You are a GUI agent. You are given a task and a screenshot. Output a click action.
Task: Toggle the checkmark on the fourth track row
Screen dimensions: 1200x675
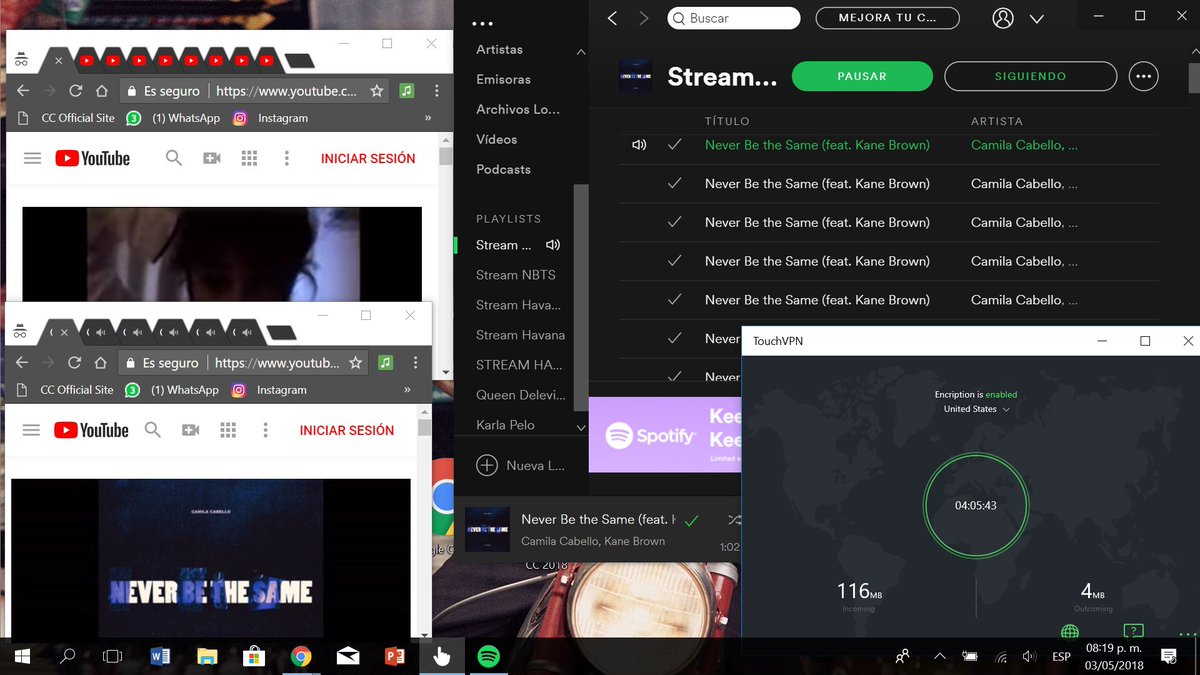click(675, 261)
